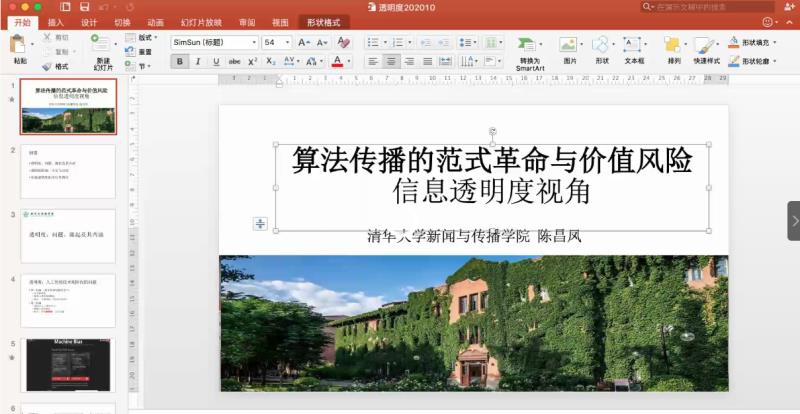The image size is (800, 414).
Task: Click the Arrange (排列) icon
Action: (672, 44)
